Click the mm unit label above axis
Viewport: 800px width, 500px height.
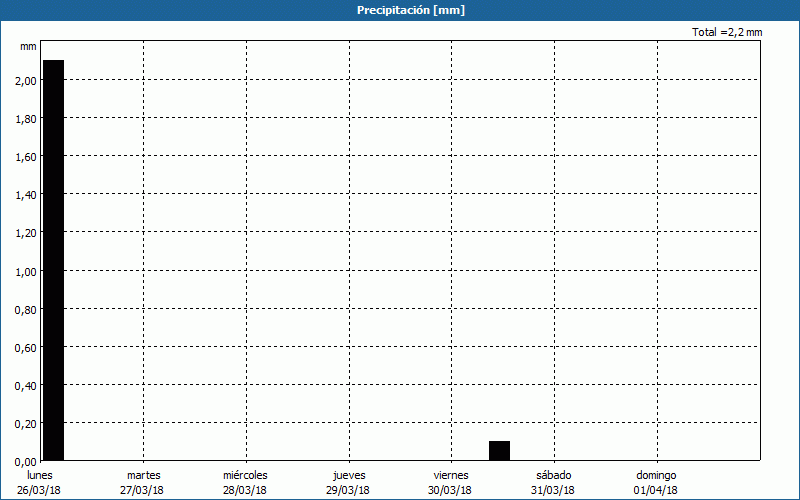(28, 47)
